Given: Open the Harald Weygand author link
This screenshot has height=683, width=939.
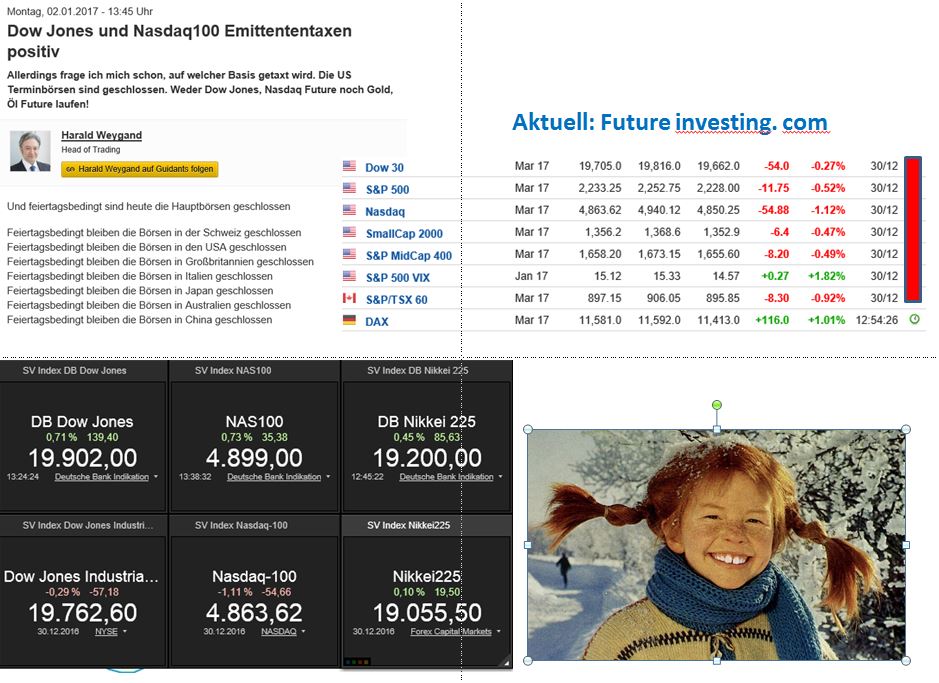Looking at the screenshot, I should (x=101, y=135).
